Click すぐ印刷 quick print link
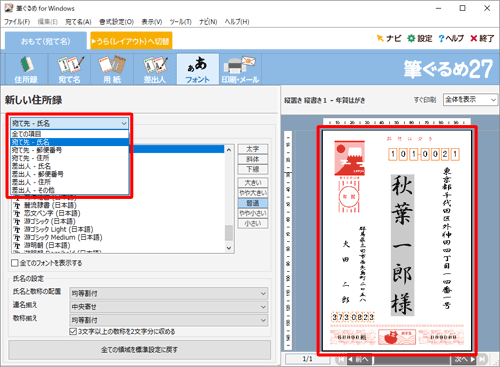500x367 pixels. [425, 100]
